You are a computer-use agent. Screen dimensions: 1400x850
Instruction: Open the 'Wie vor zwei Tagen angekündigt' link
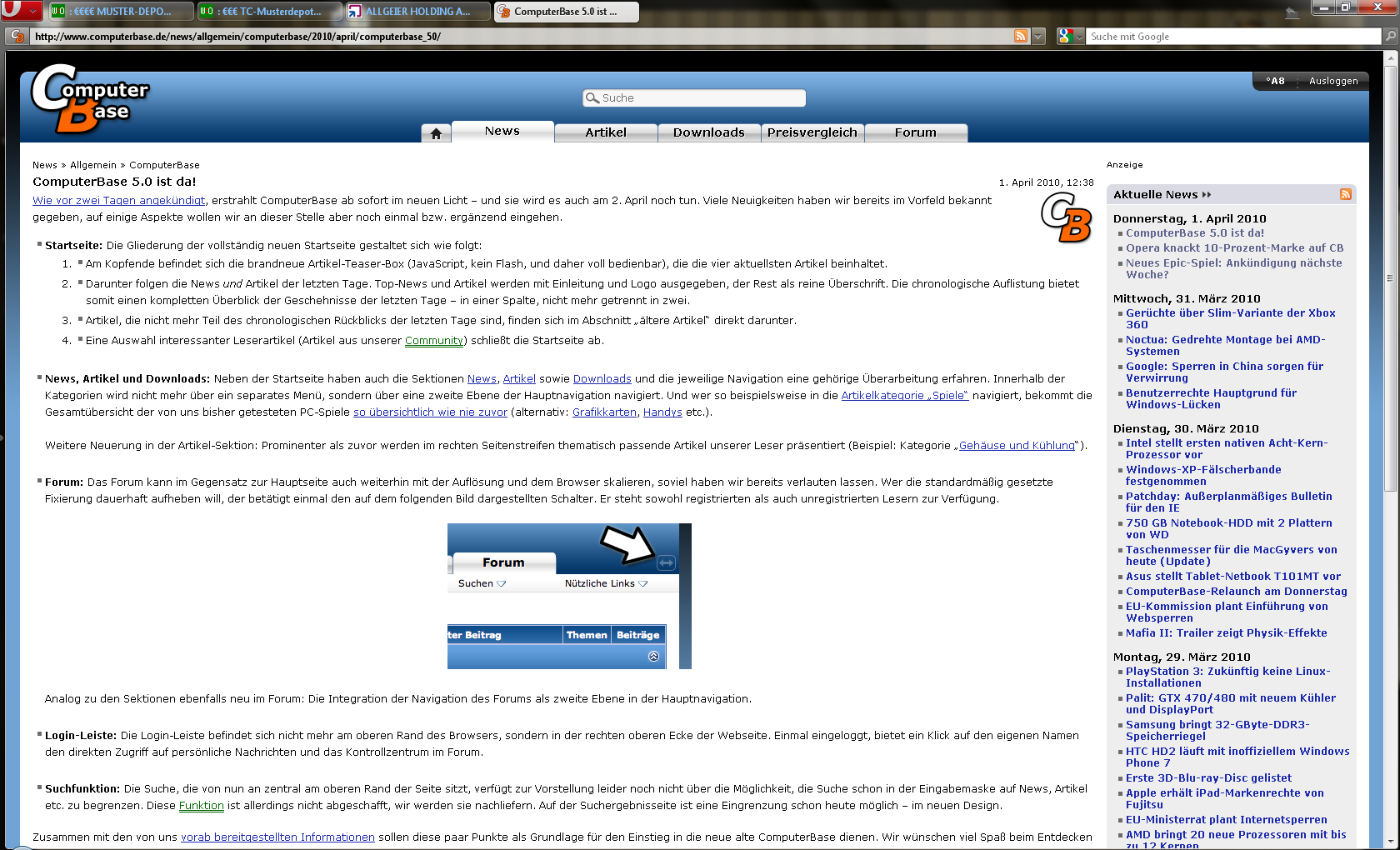point(119,201)
